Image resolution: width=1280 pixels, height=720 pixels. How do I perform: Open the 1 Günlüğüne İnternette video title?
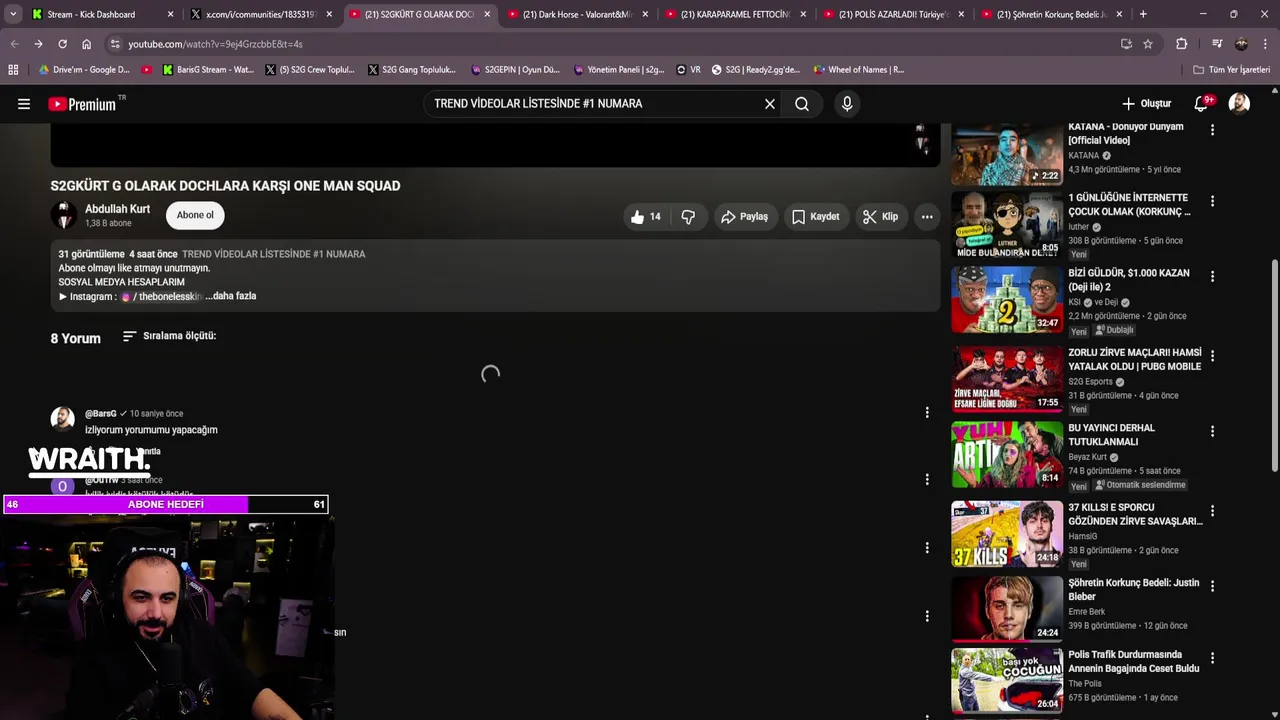point(1129,205)
